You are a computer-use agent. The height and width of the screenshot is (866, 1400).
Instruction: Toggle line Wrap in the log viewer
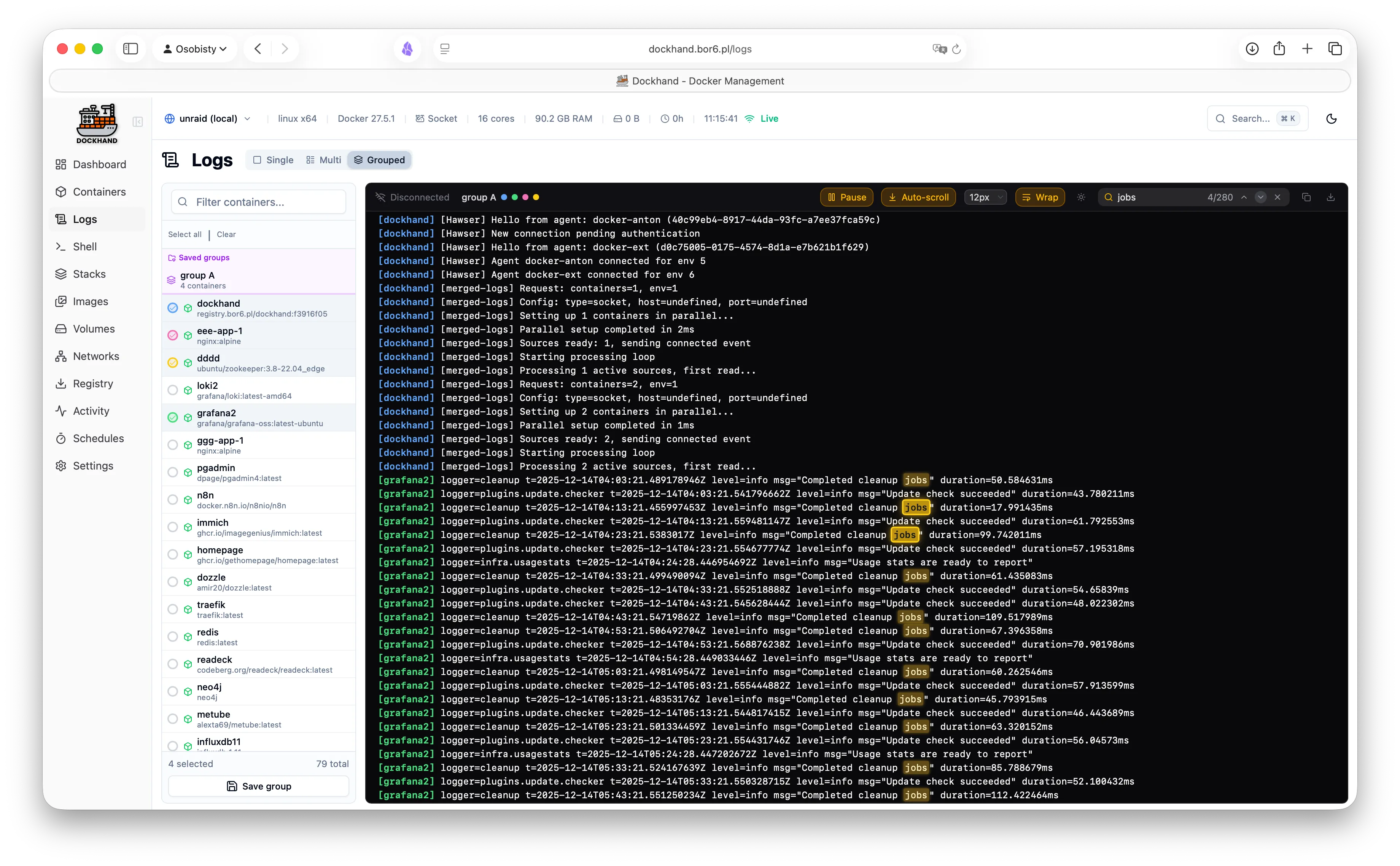pos(1040,197)
